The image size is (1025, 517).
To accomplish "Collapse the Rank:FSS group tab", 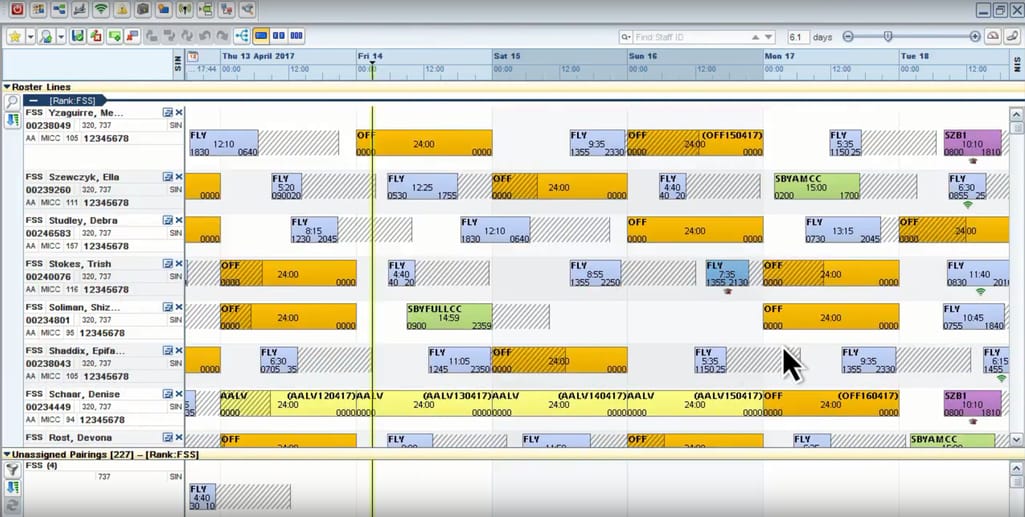I will tap(34, 101).
